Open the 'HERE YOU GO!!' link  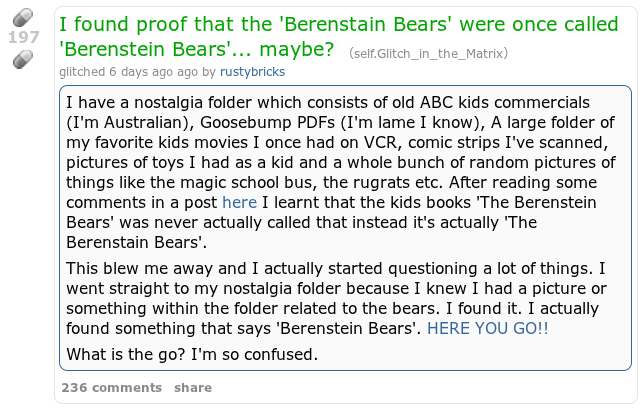(487, 329)
